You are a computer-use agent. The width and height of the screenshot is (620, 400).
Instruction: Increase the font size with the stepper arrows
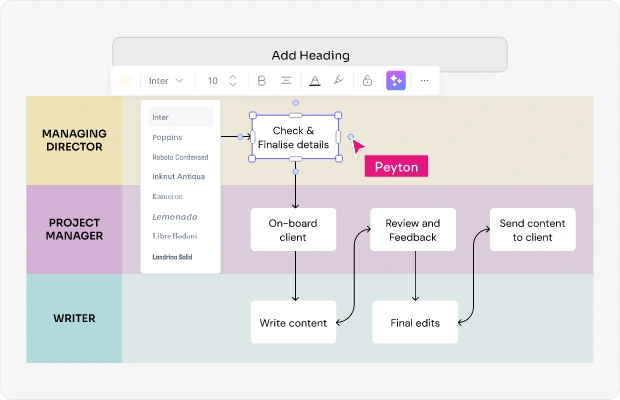coord(232,77)
